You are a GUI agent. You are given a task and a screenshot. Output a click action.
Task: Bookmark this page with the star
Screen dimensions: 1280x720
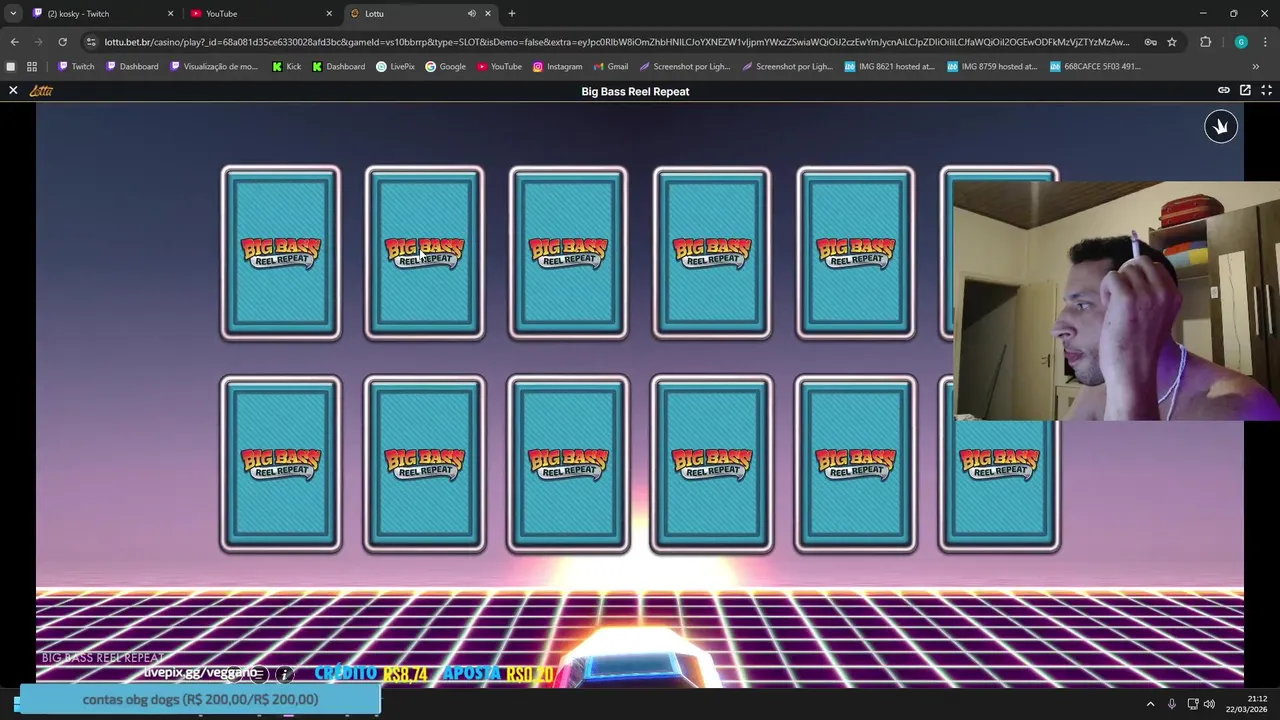point(1172,42)
